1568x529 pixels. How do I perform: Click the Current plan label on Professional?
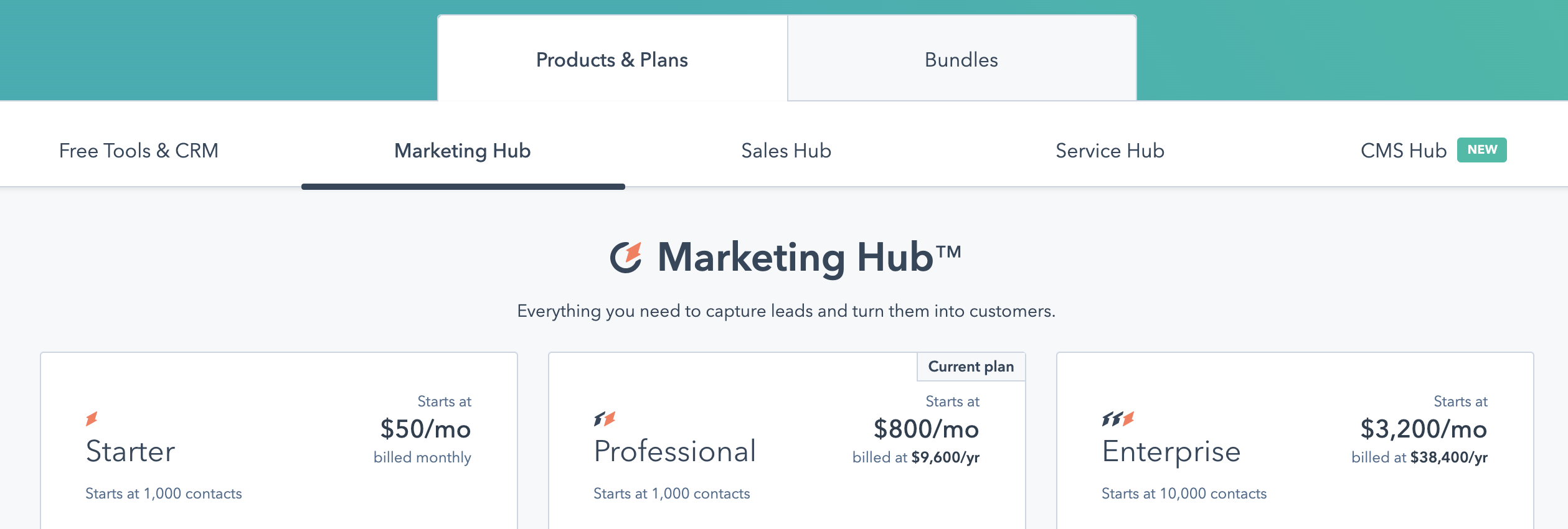point(970,367)
